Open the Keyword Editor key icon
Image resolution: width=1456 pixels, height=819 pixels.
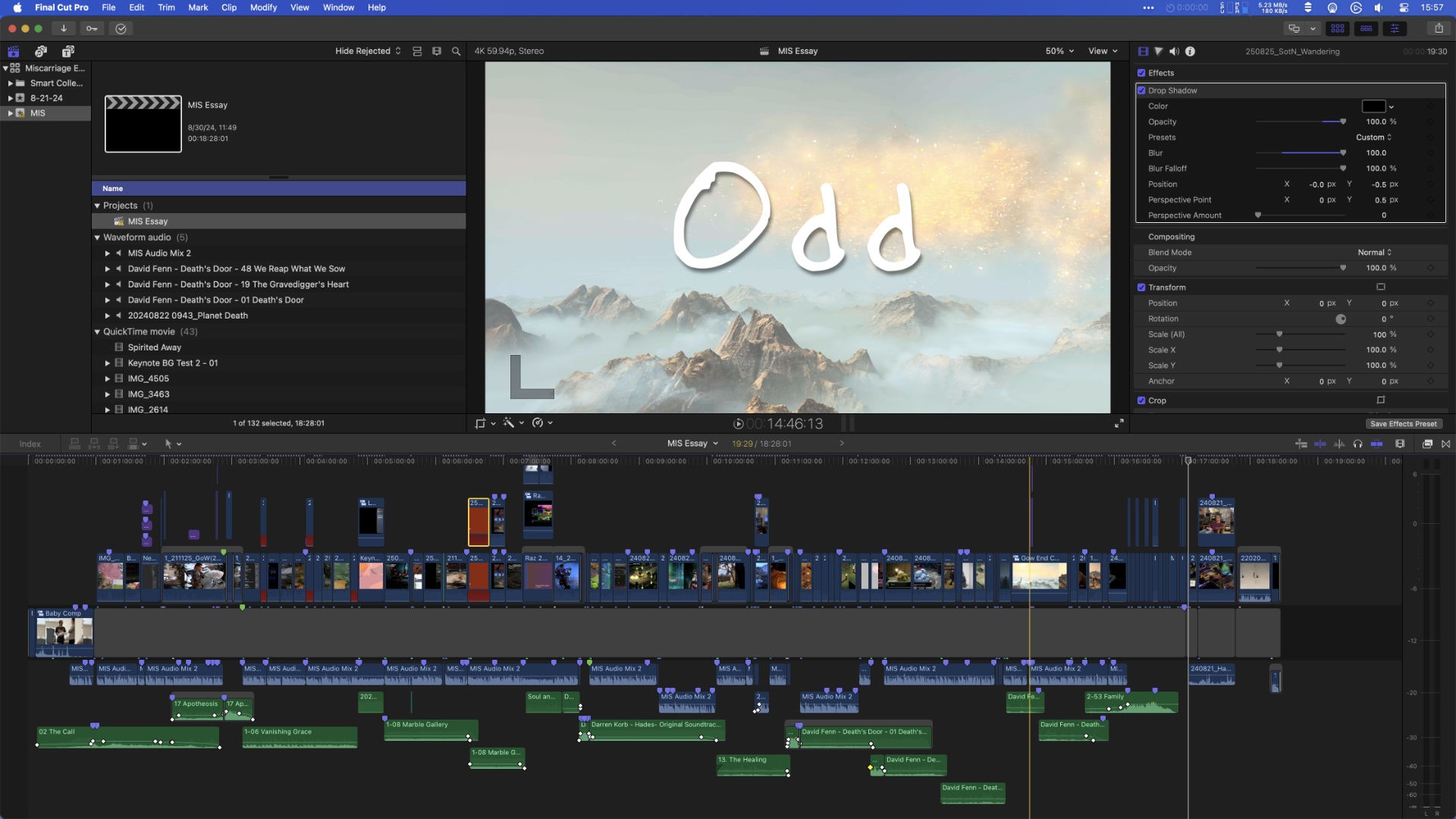pyautogui.click(x=92, y=28)
